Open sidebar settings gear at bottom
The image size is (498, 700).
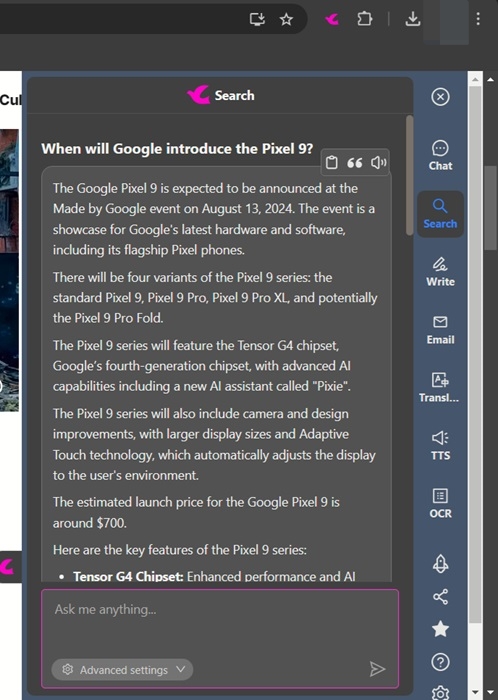point(440,693)
